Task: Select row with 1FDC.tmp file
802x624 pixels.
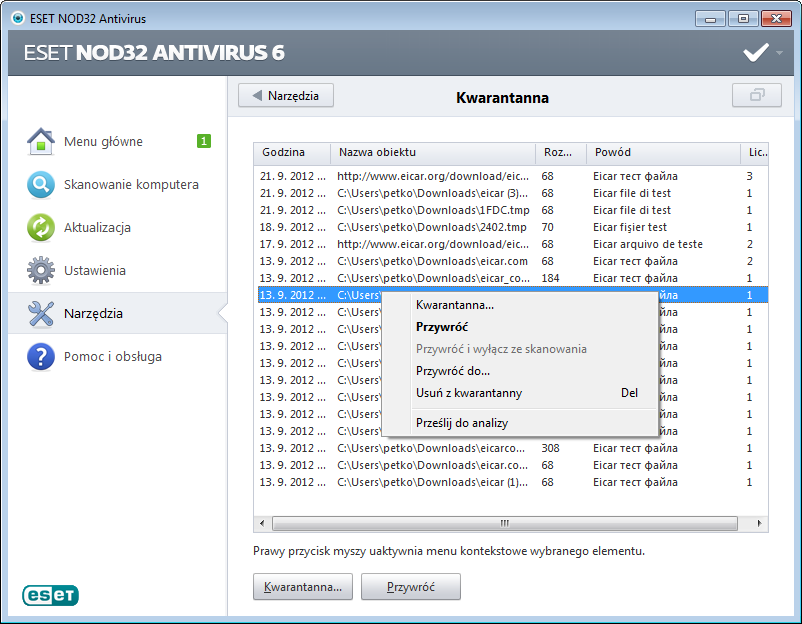Action: coord(511,210)
